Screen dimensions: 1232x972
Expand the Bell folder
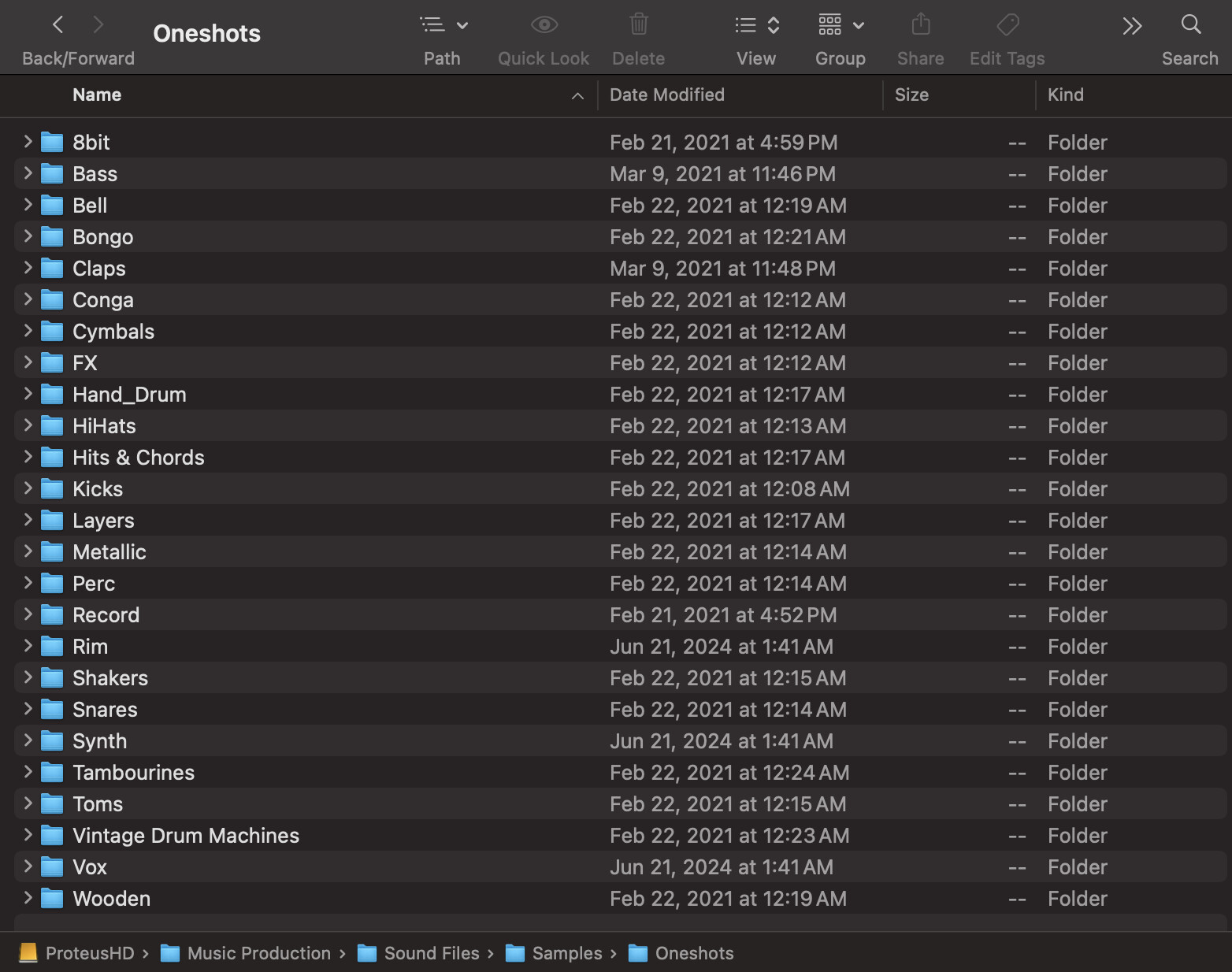[28, 205]
